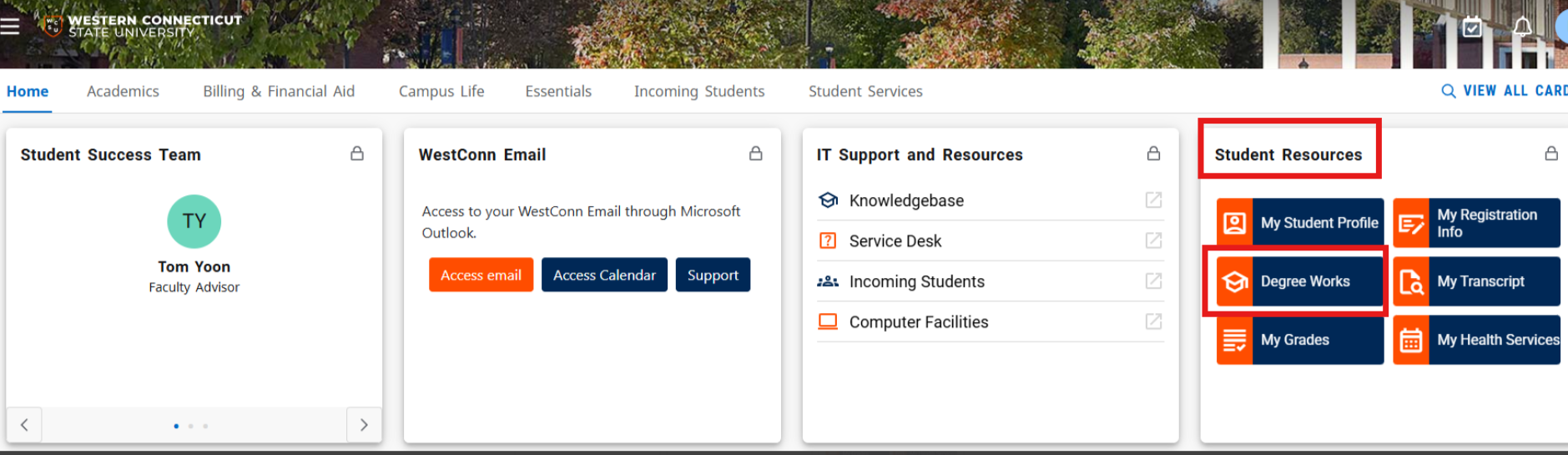Click the Computer Facilities external link icon
This screenshot has width=1568, height=455.
click(1153, 321)
